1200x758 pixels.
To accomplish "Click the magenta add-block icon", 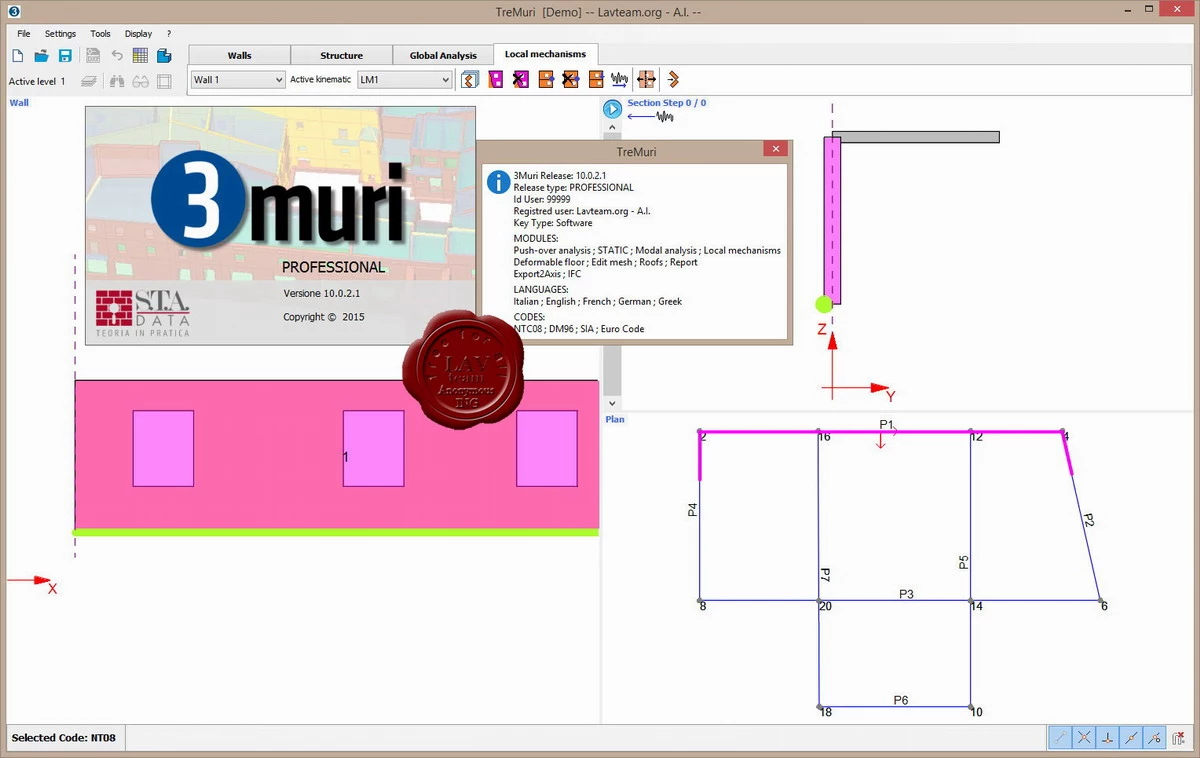I will point(495,79).
